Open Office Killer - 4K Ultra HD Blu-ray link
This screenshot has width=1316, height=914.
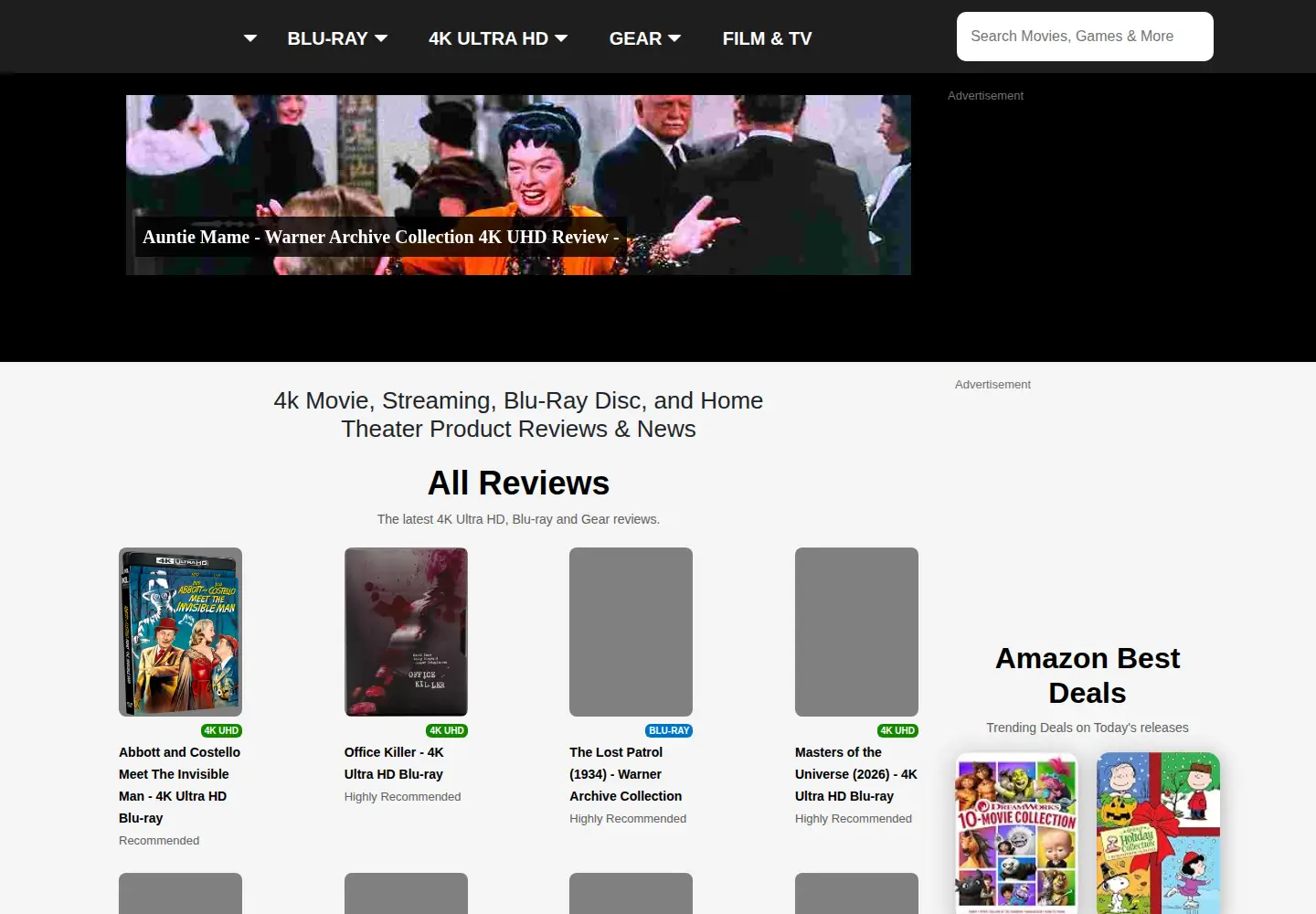pos(394,763)
